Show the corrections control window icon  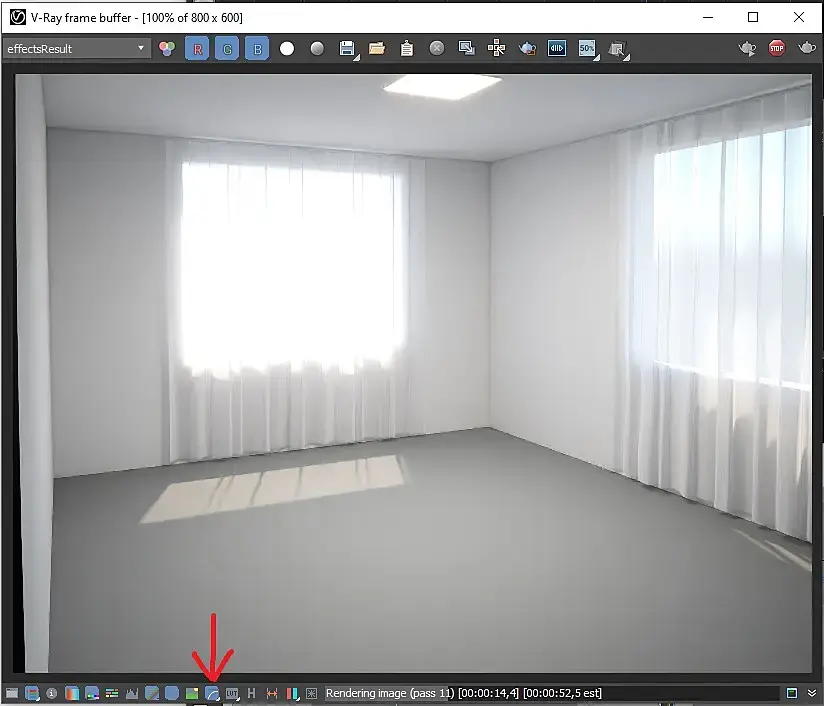click(12, 693)
